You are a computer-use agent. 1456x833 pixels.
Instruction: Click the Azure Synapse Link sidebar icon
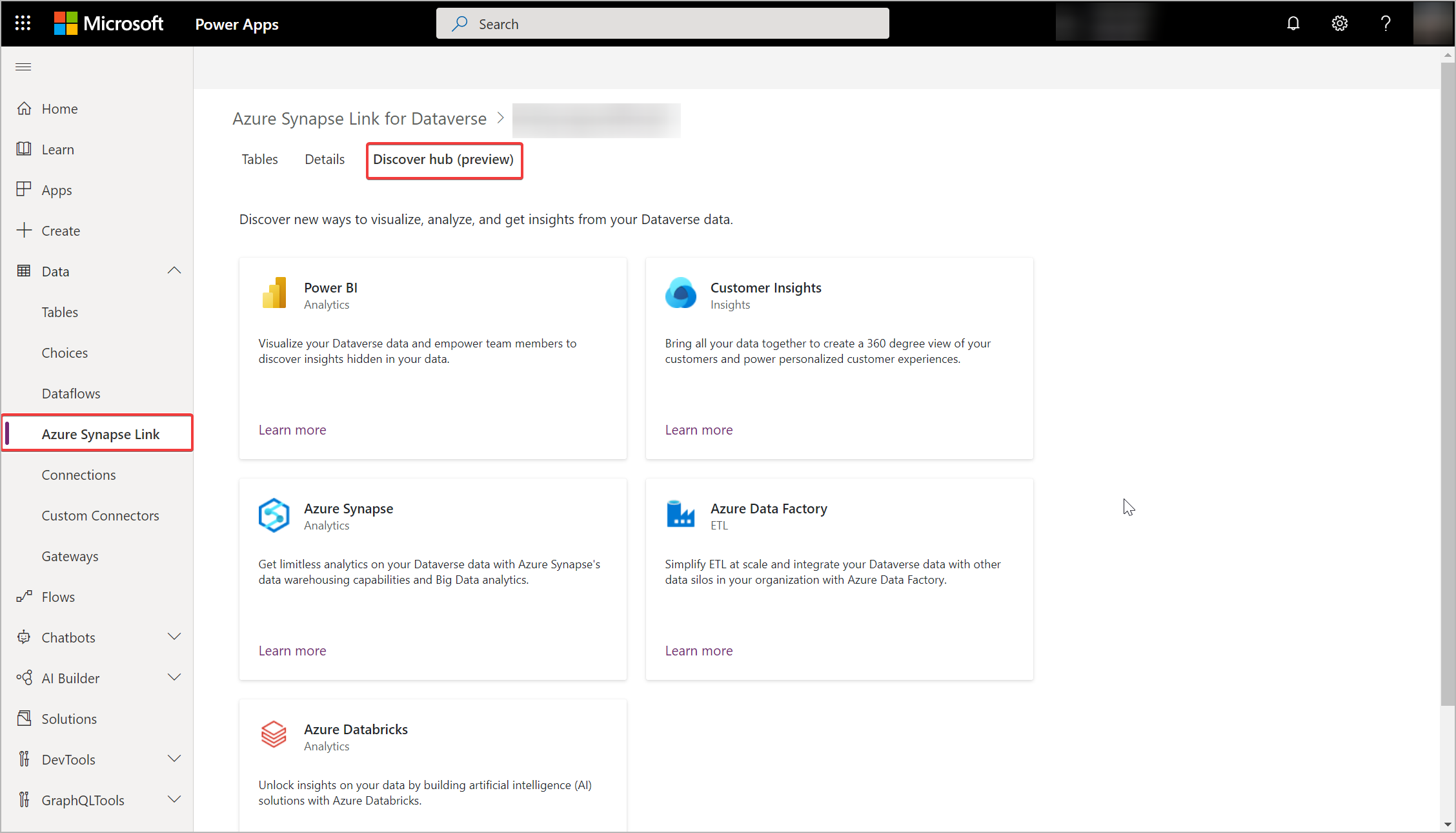[100, 433]
